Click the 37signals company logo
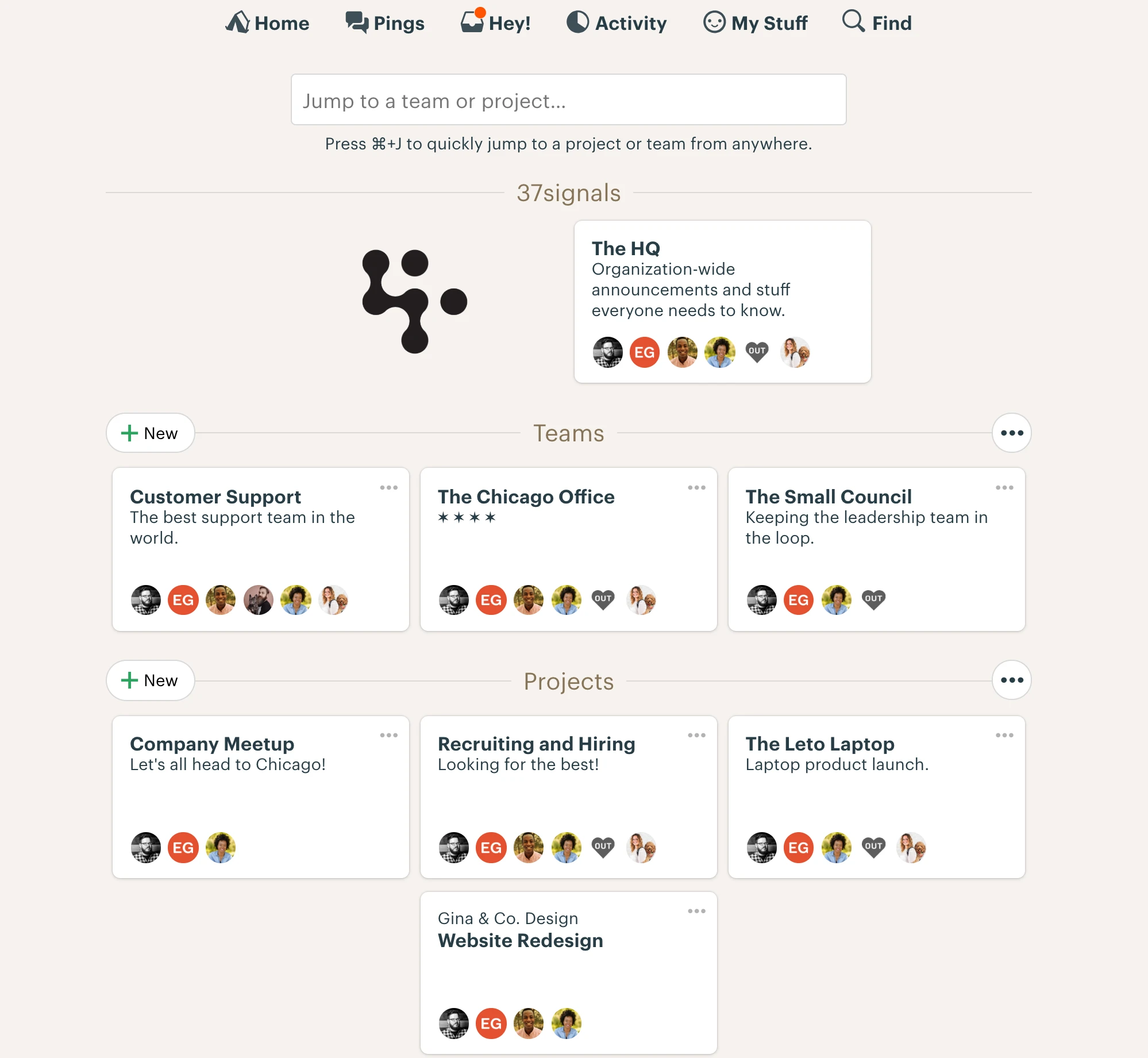Screen dimensions: 1148x1058 point(414,301)
